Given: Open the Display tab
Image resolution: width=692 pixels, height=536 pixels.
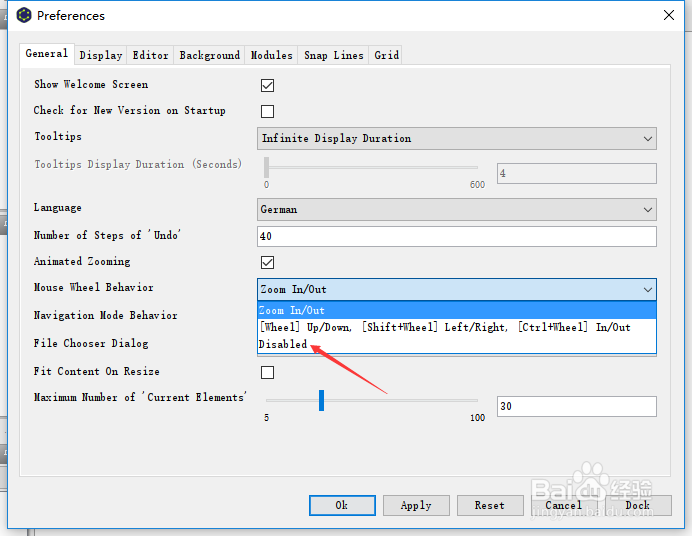Looking at the screenshot, I should 101,55.
